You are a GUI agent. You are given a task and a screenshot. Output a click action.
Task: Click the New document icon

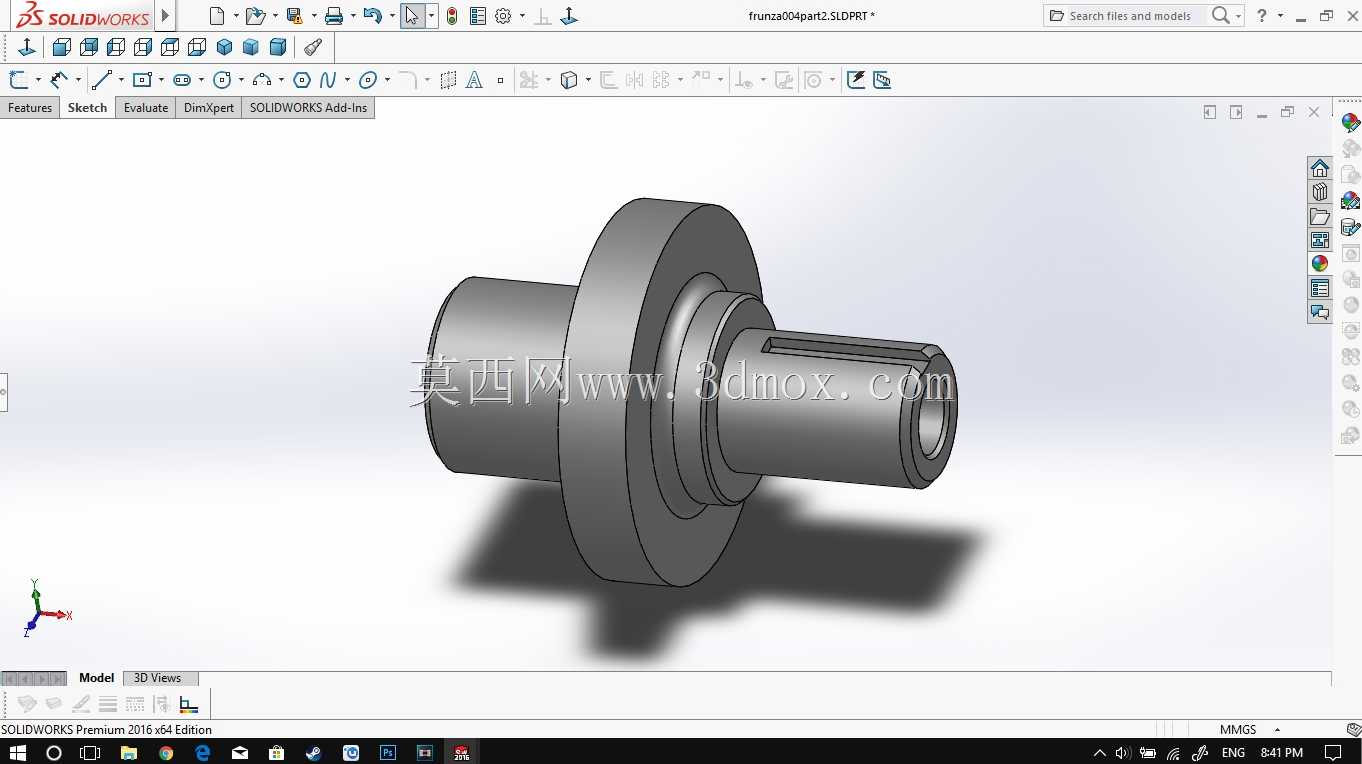pos(217,16)
